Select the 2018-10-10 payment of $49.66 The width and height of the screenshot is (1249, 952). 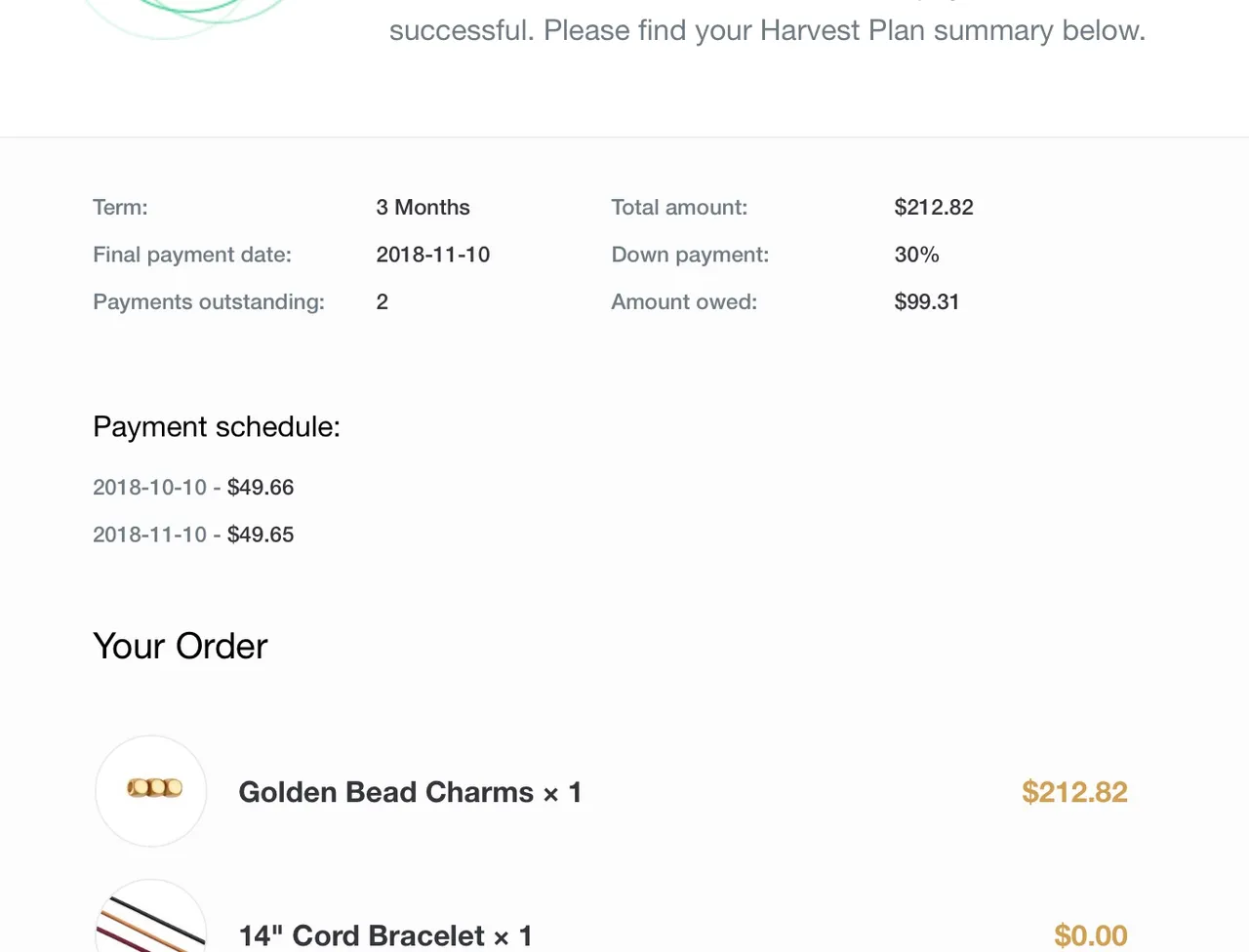tap(193, 487)
